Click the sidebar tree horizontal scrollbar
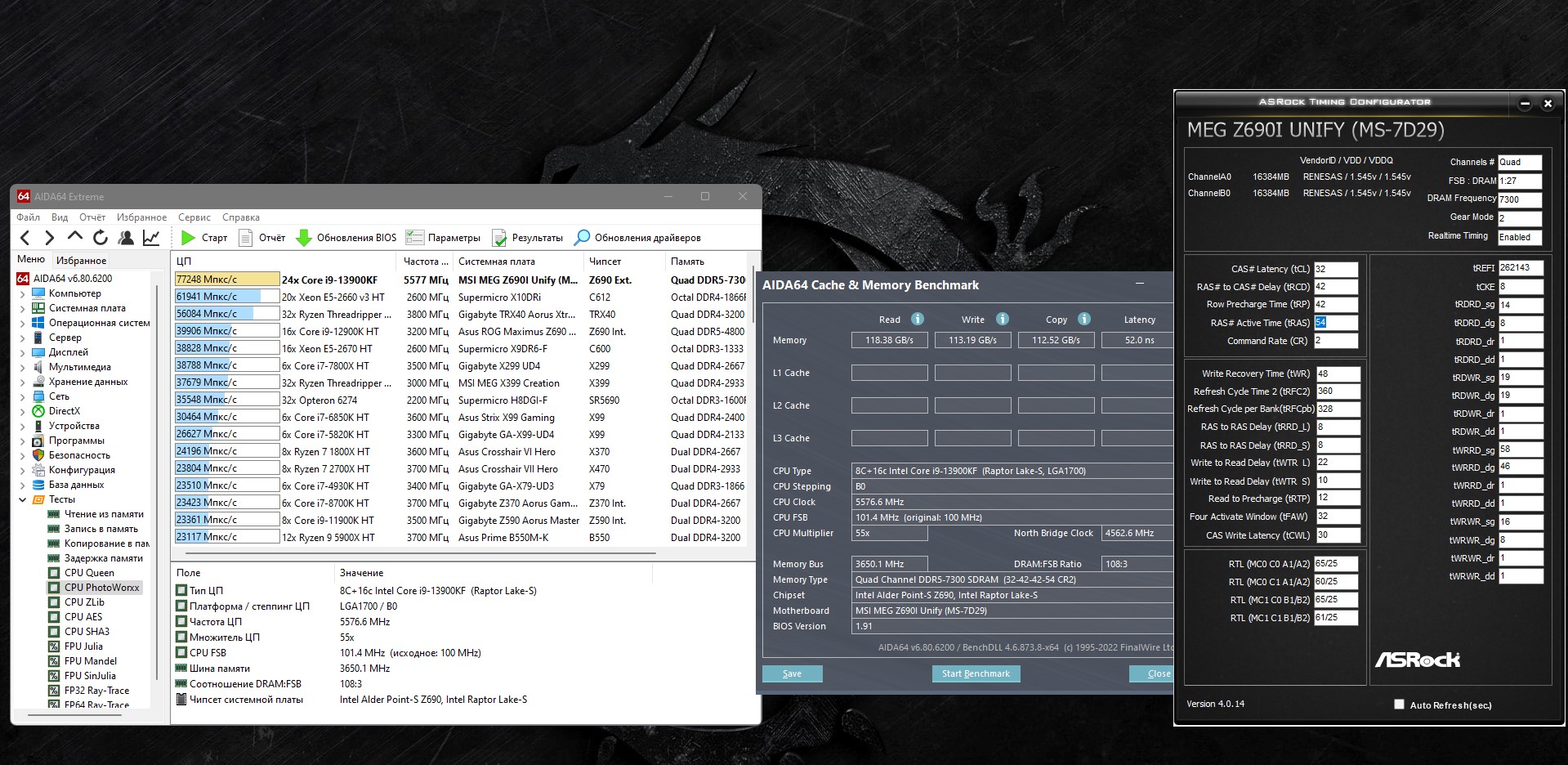Viewport: 1568px width, 765px height. 75,714
